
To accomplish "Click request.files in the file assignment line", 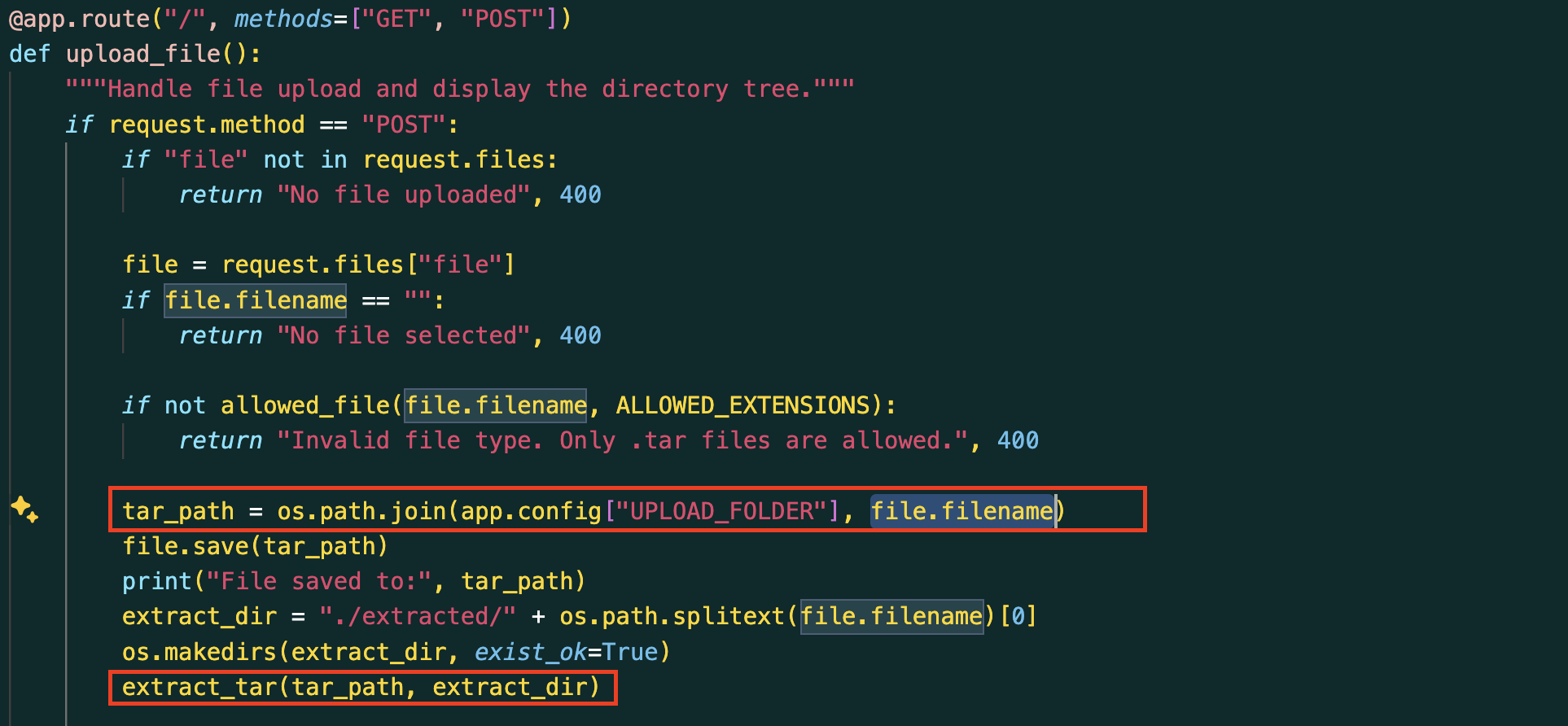I will point(313,265).
